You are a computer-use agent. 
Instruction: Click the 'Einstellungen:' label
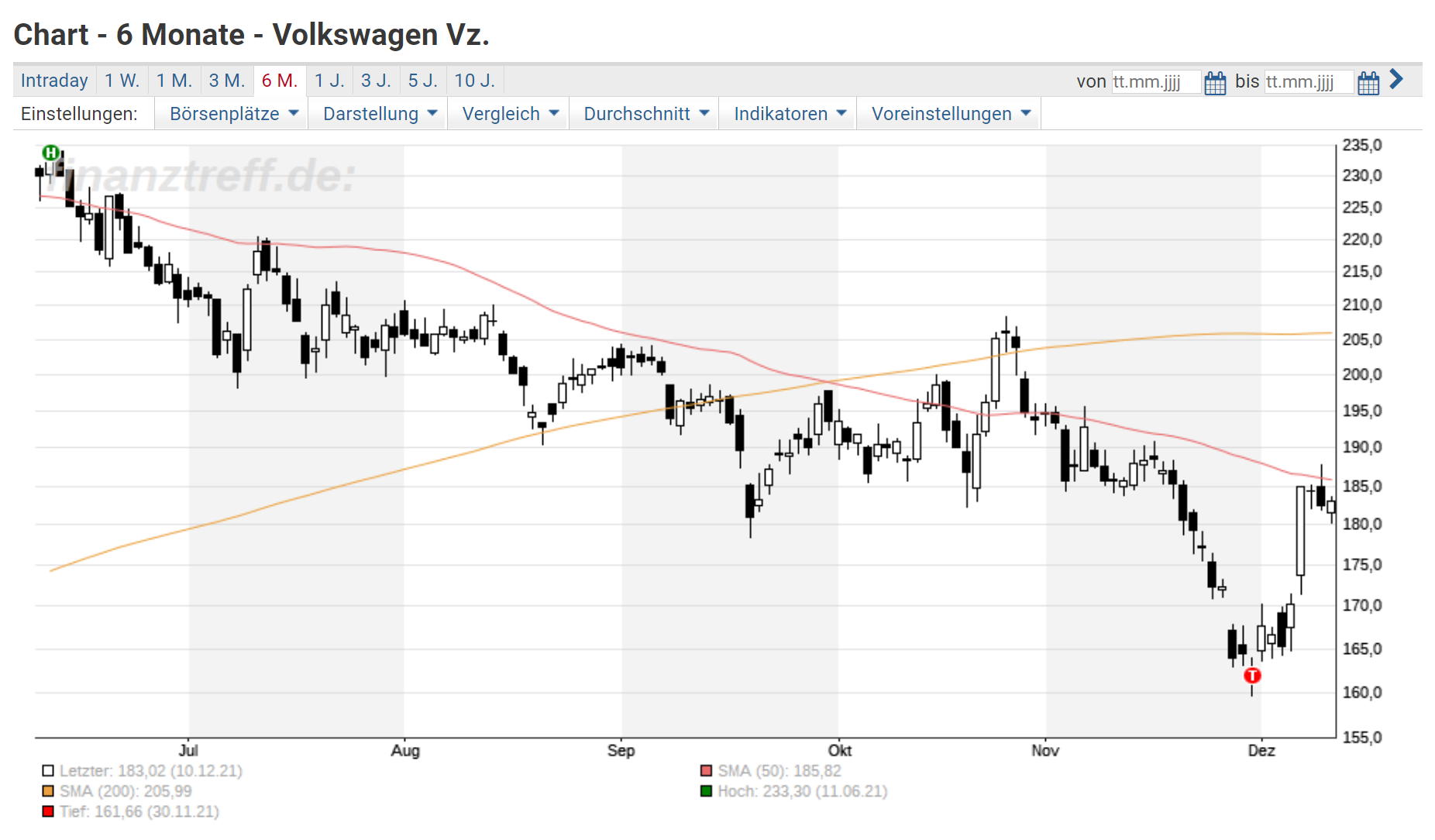click(x=79, y=114)
